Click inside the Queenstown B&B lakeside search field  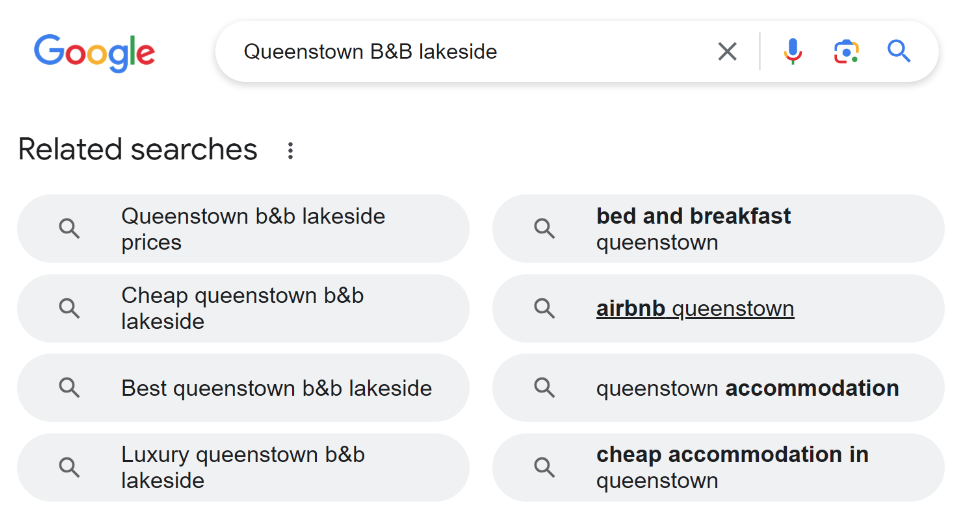point(472,52)
